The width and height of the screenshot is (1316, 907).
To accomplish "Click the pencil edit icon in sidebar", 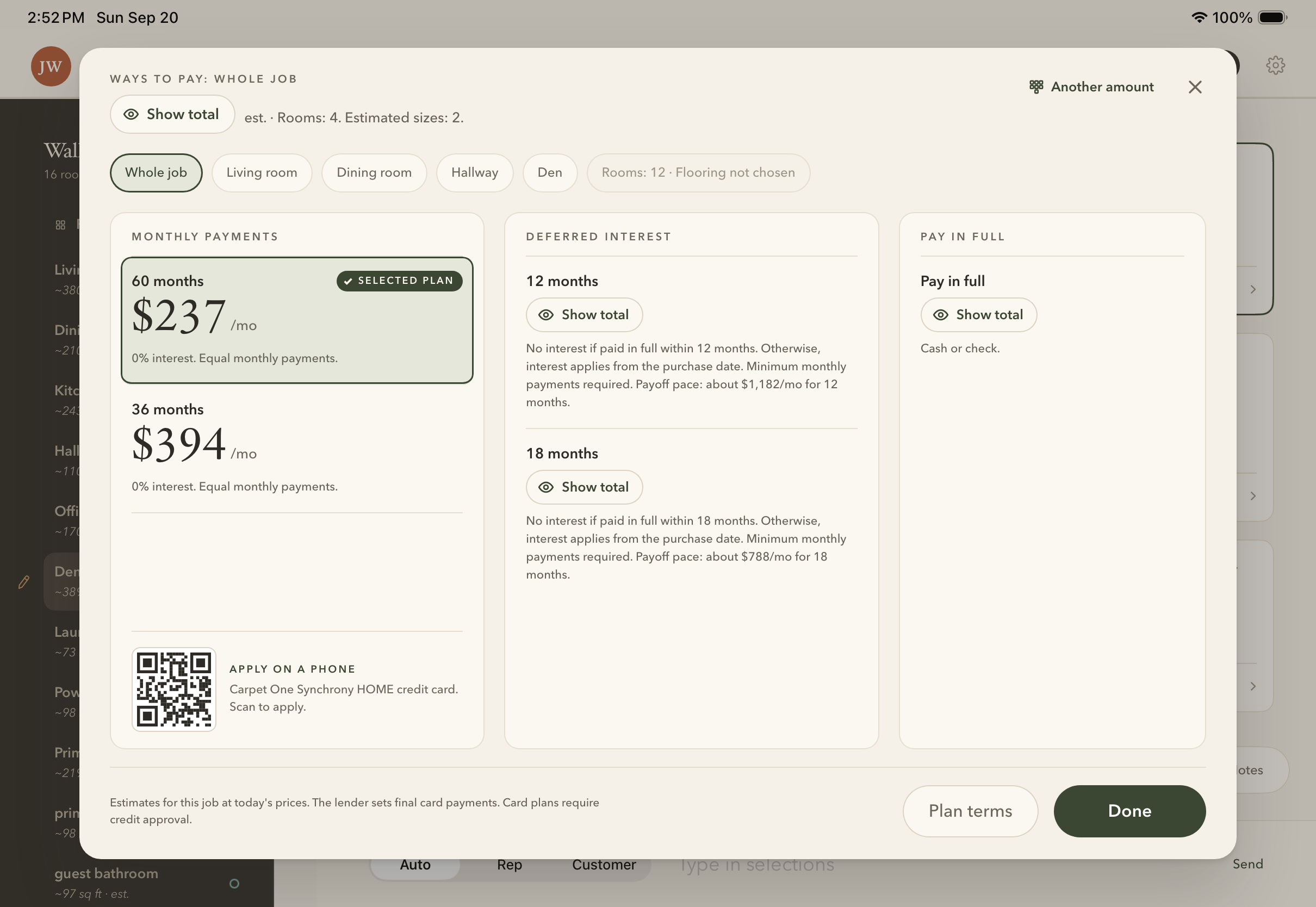I will [x=24, y=582].
